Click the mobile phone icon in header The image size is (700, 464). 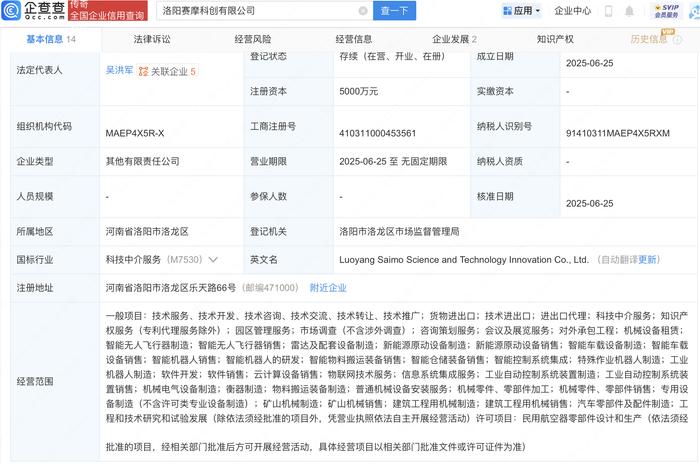[x=608, y=11]
